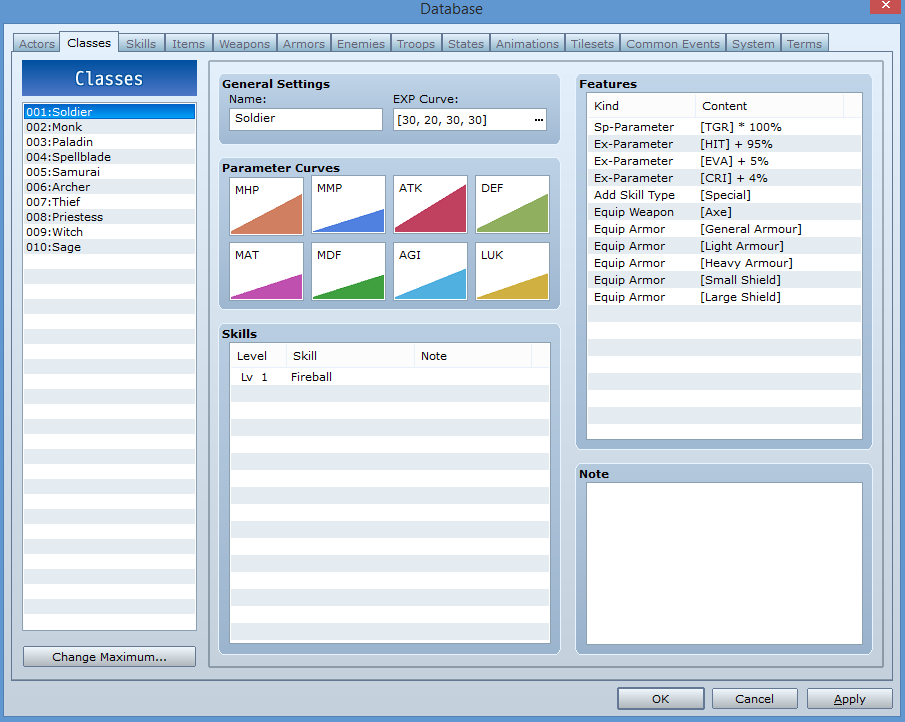The height and width of the screenshot is (722, 905).
Task: Go to the Common Events tab
Action: point(672,44)
